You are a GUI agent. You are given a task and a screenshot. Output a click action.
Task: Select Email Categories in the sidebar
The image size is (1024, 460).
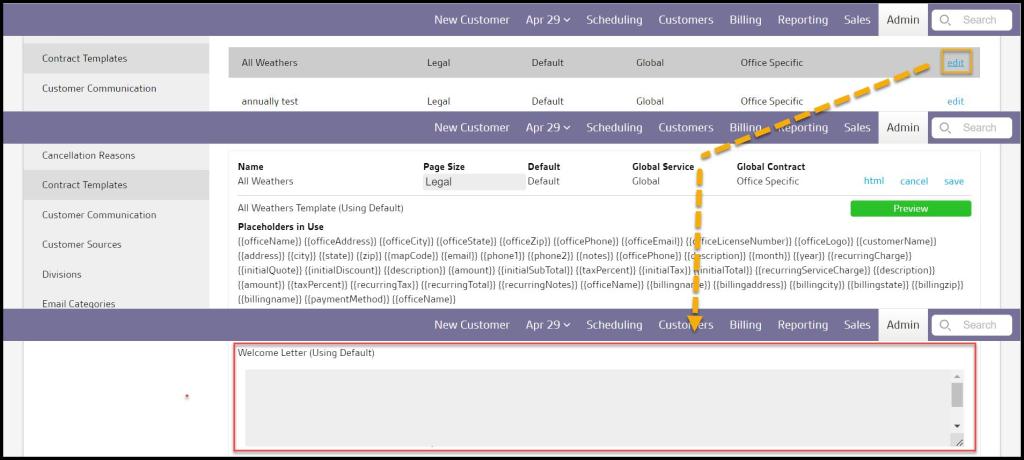pos(78,304)
